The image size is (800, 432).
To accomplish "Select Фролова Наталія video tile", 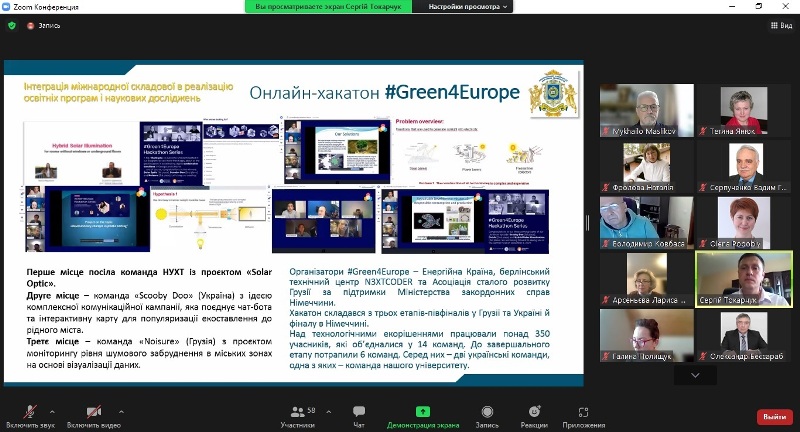I will click(647, 167).
